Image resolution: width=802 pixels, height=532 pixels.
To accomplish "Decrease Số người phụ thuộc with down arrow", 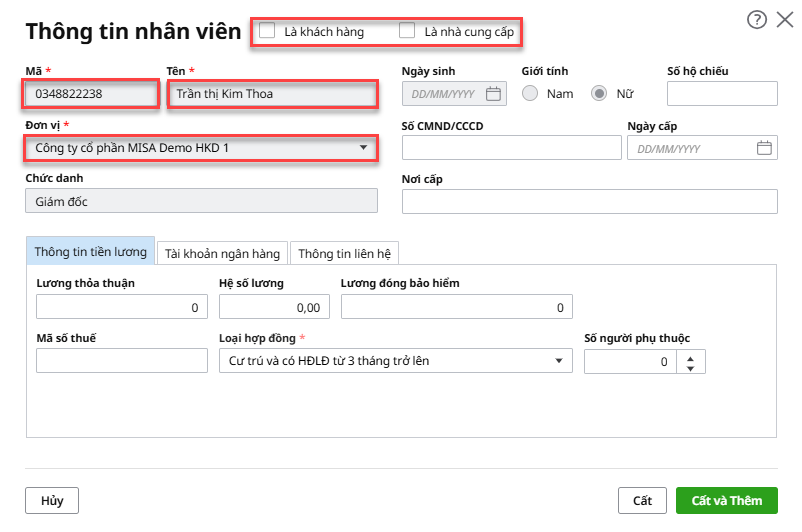I will (x=690, y=367).
